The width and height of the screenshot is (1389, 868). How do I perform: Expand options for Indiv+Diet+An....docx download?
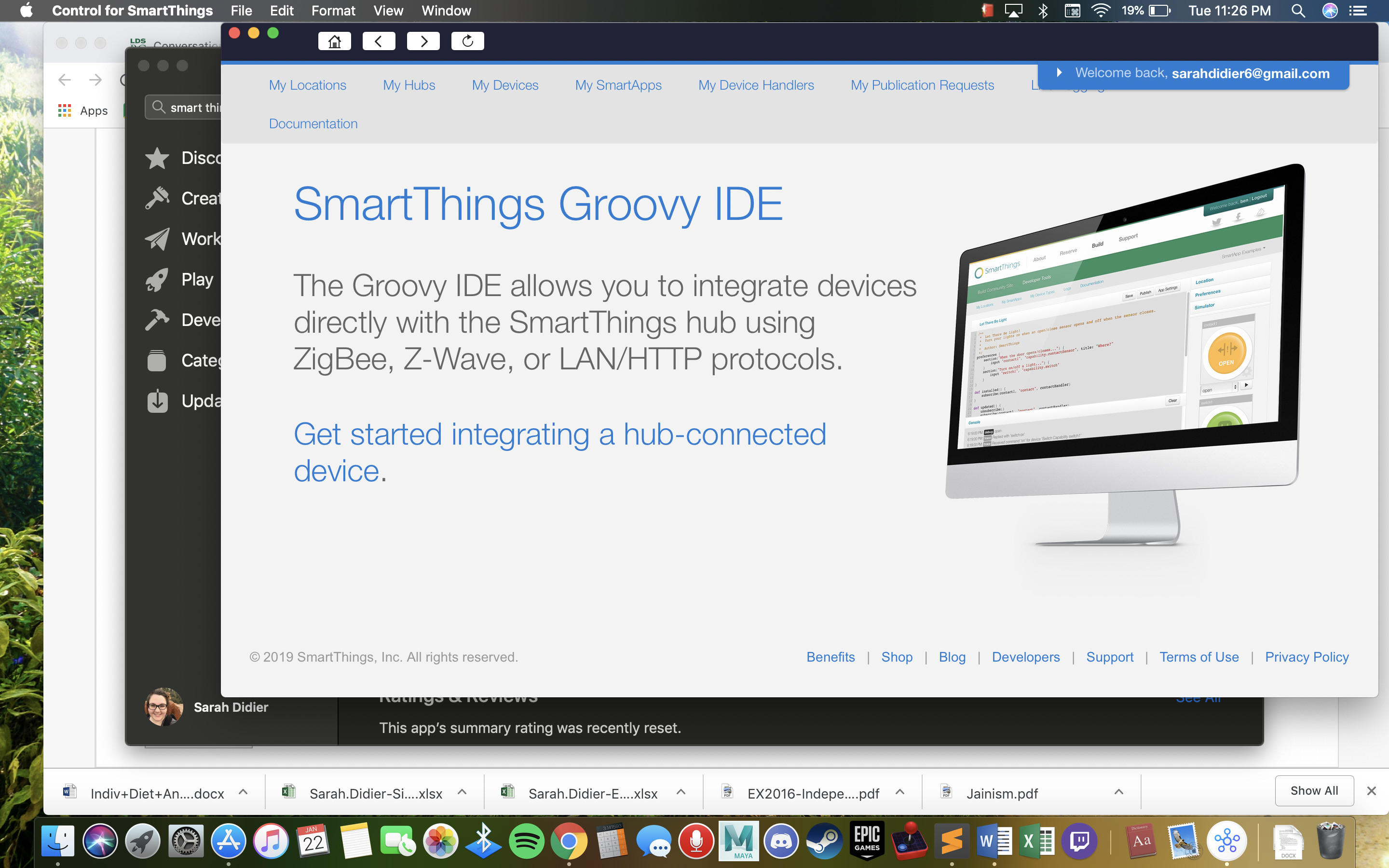click(244, 792)
